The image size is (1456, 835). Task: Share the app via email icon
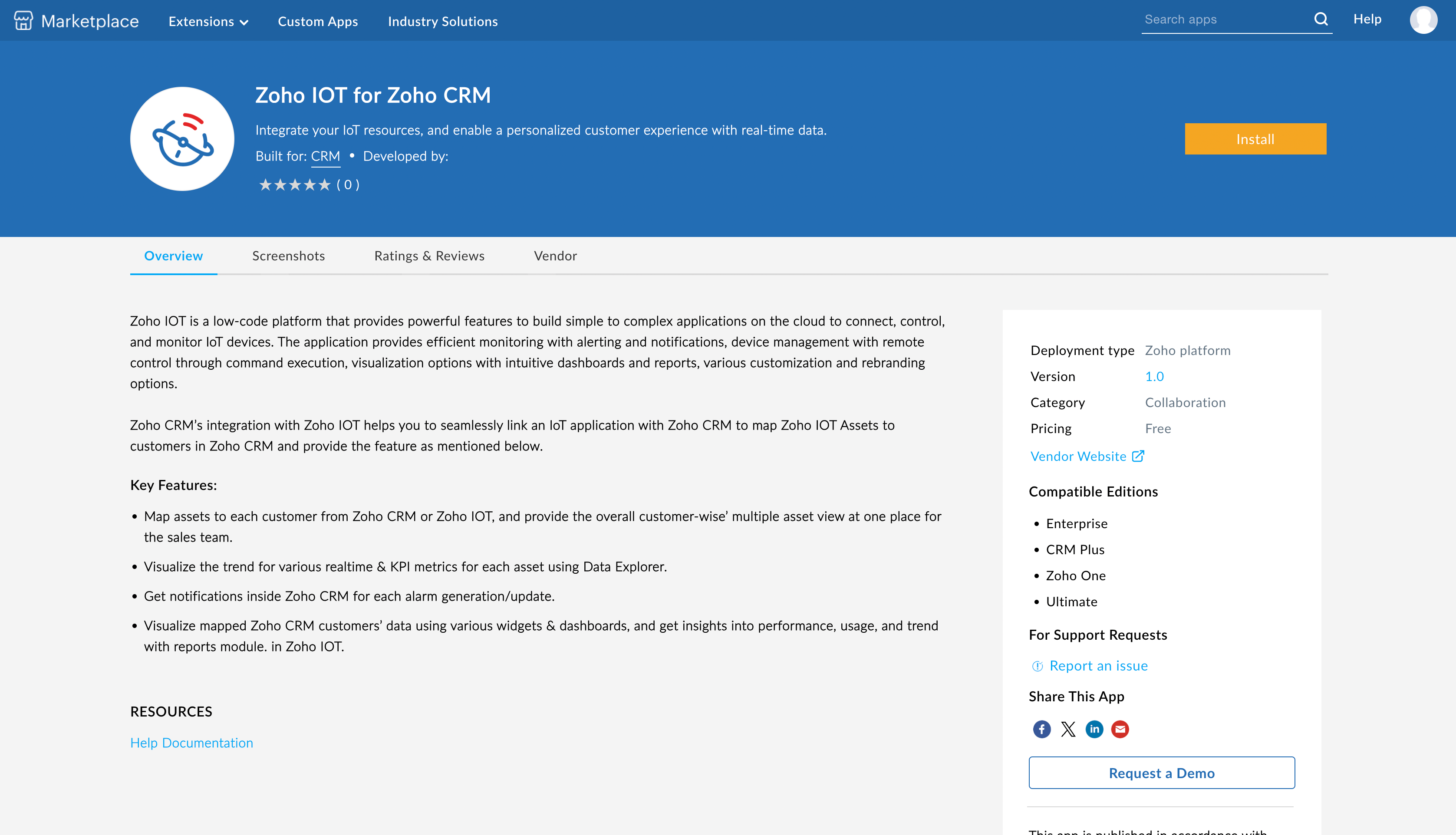[1120, 729]
